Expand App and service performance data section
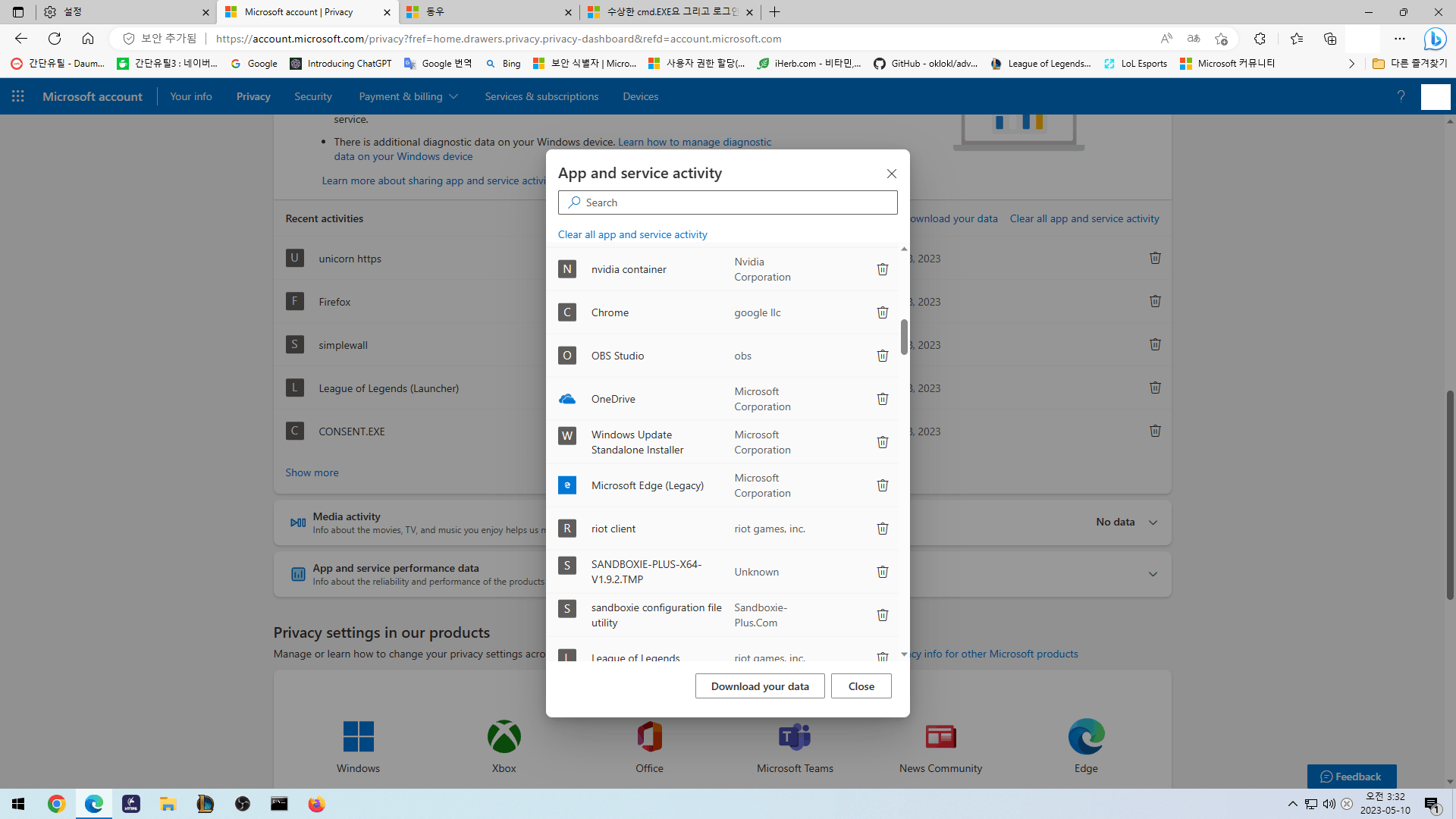 1153,574
